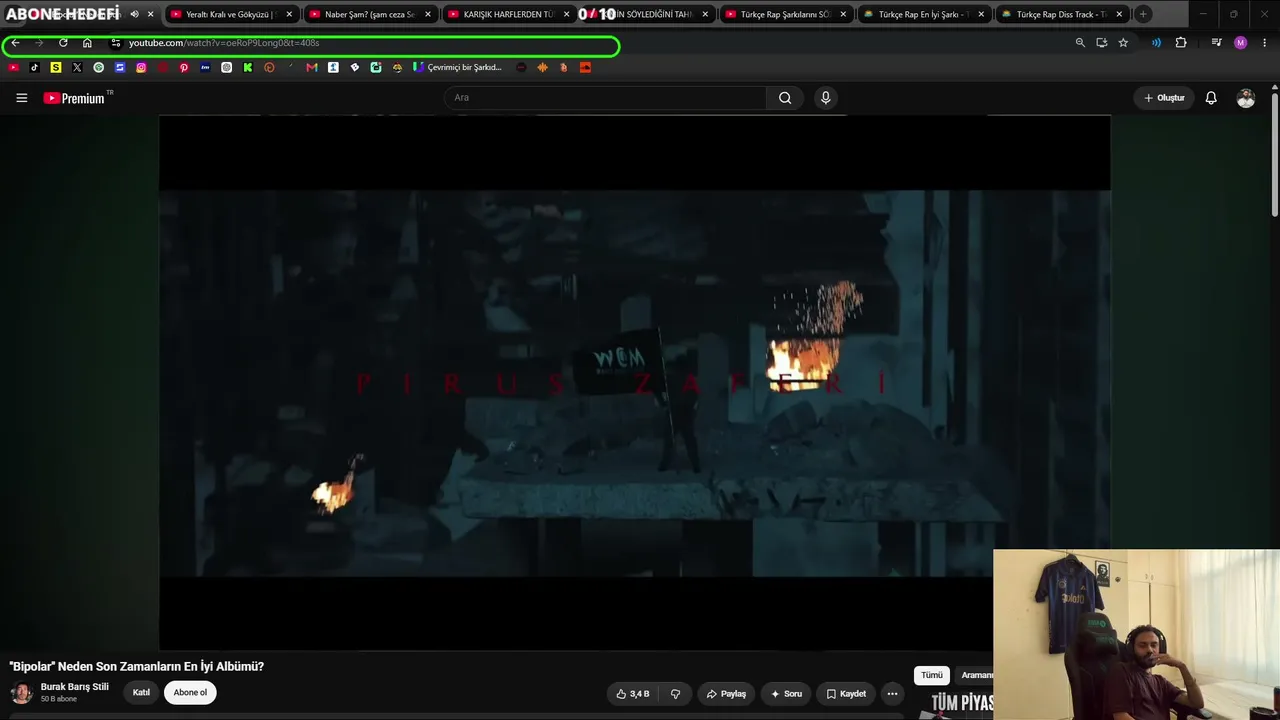Open the YouTube bookmark in bookmarks bar
This screenshot has height=720, width=1280.
[13, 68]
